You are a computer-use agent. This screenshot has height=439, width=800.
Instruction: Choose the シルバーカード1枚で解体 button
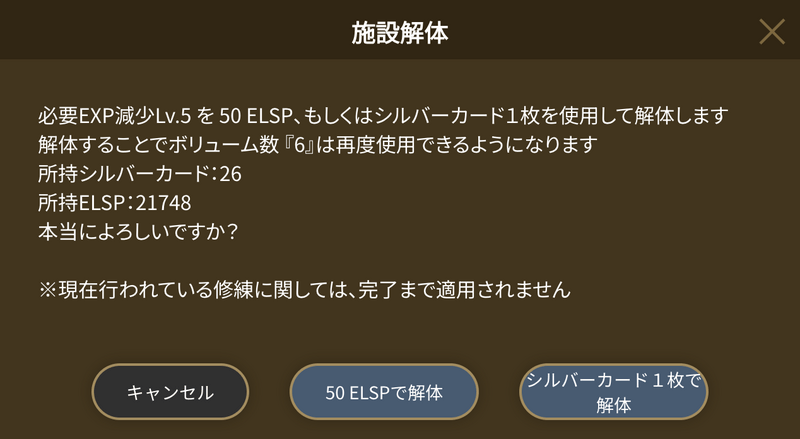(613, 391)
